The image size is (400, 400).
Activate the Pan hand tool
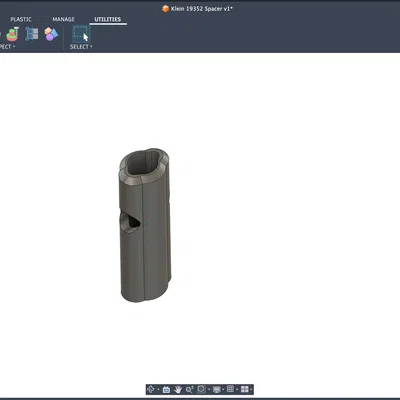[178, 389]
